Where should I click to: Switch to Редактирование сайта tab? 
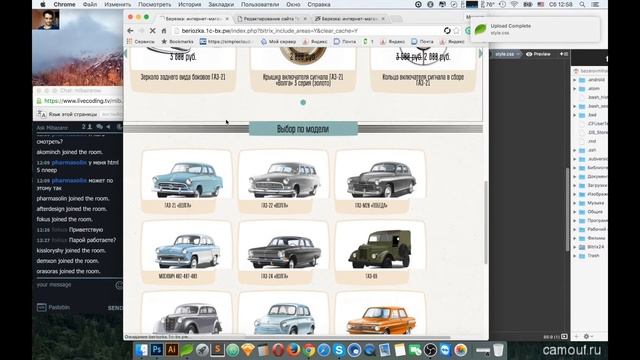click(271, 19)
